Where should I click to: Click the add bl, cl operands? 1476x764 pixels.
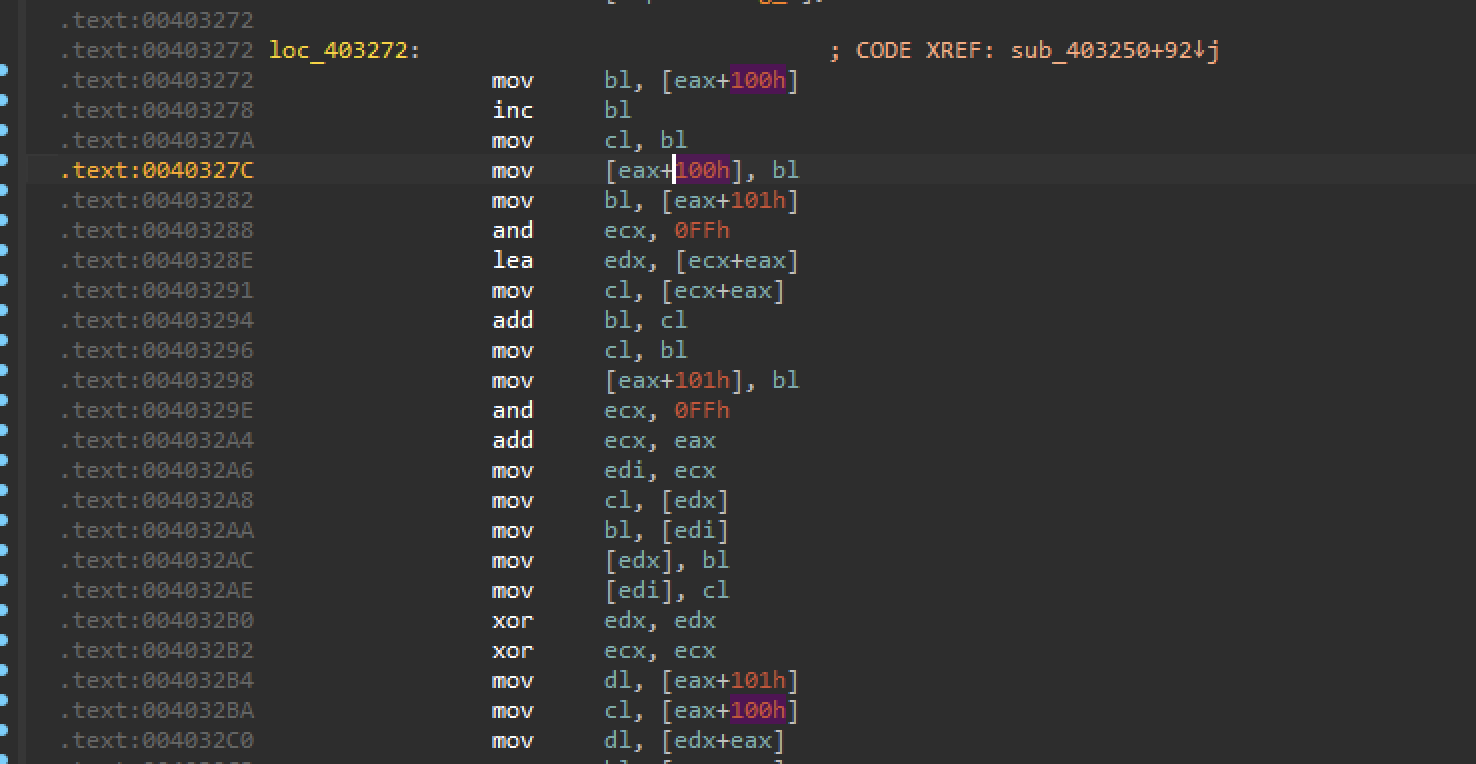point(645,320)
